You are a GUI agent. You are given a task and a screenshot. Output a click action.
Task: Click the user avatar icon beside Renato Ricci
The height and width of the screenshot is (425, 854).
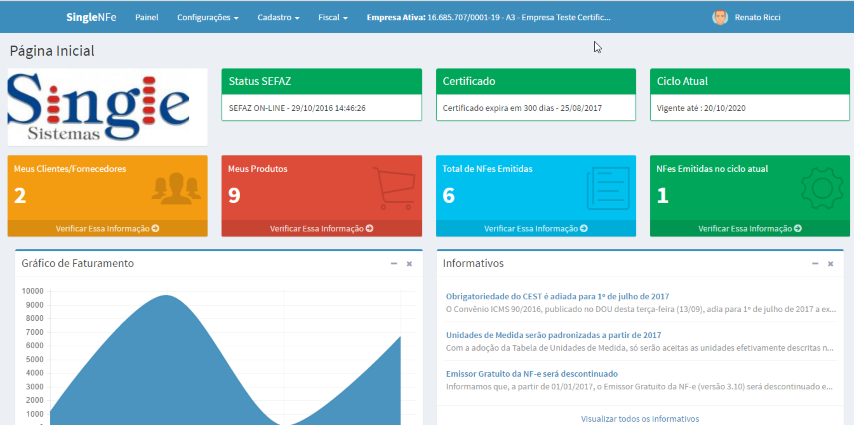[x=719, y=17]
